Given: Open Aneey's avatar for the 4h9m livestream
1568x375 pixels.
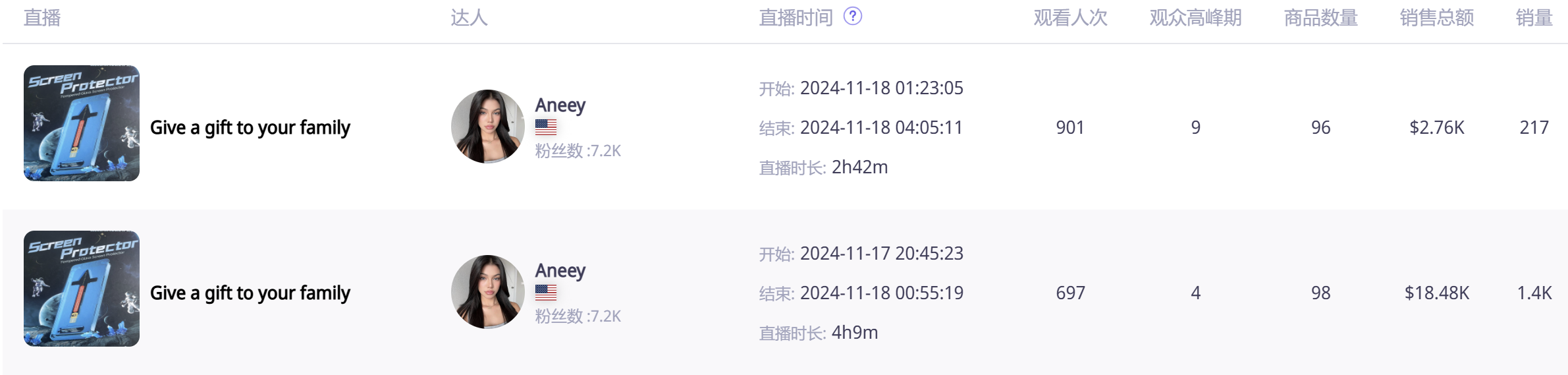Looking at the screenshot, I should tap(488, 292).
